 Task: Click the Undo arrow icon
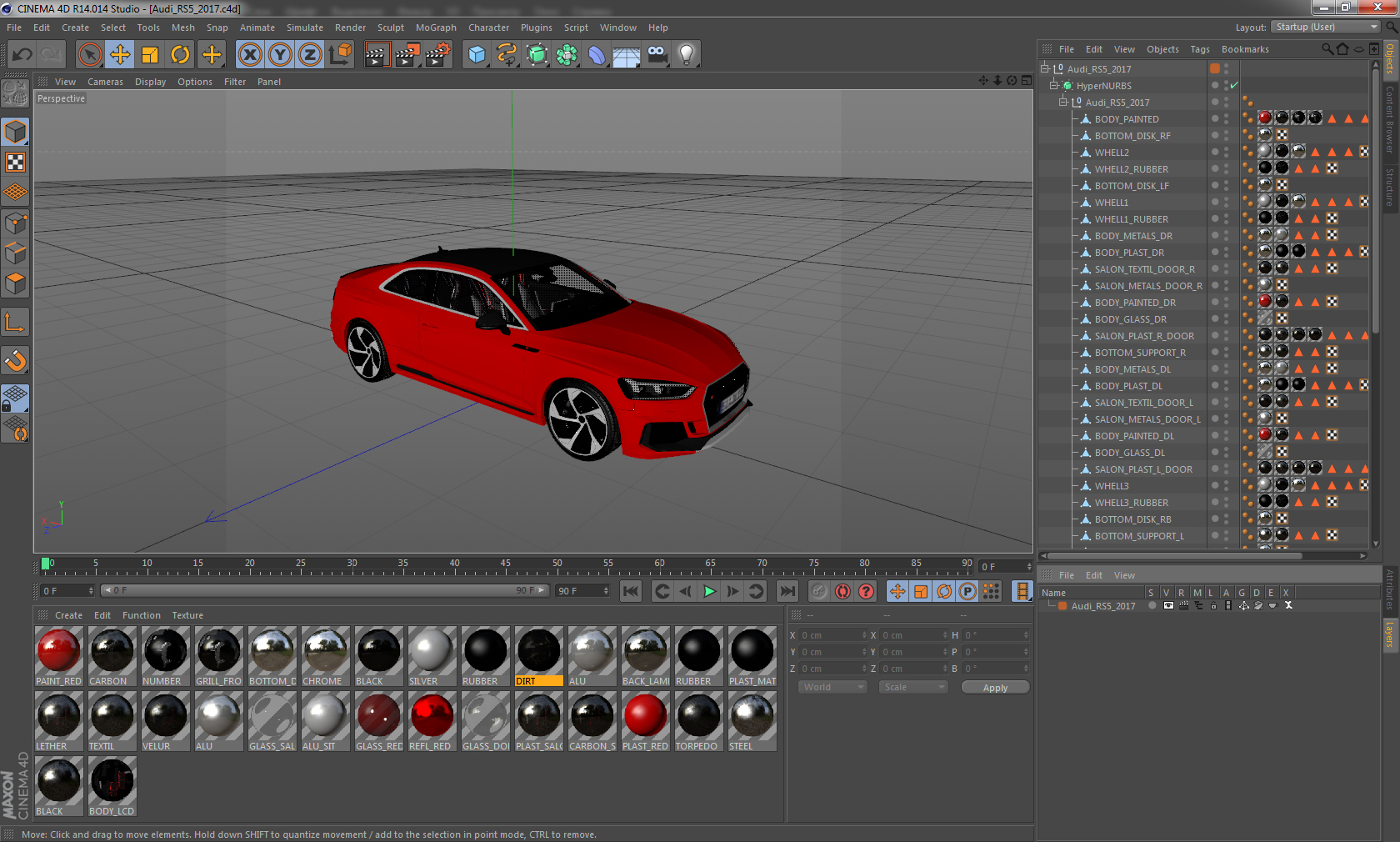click(22, 55)
